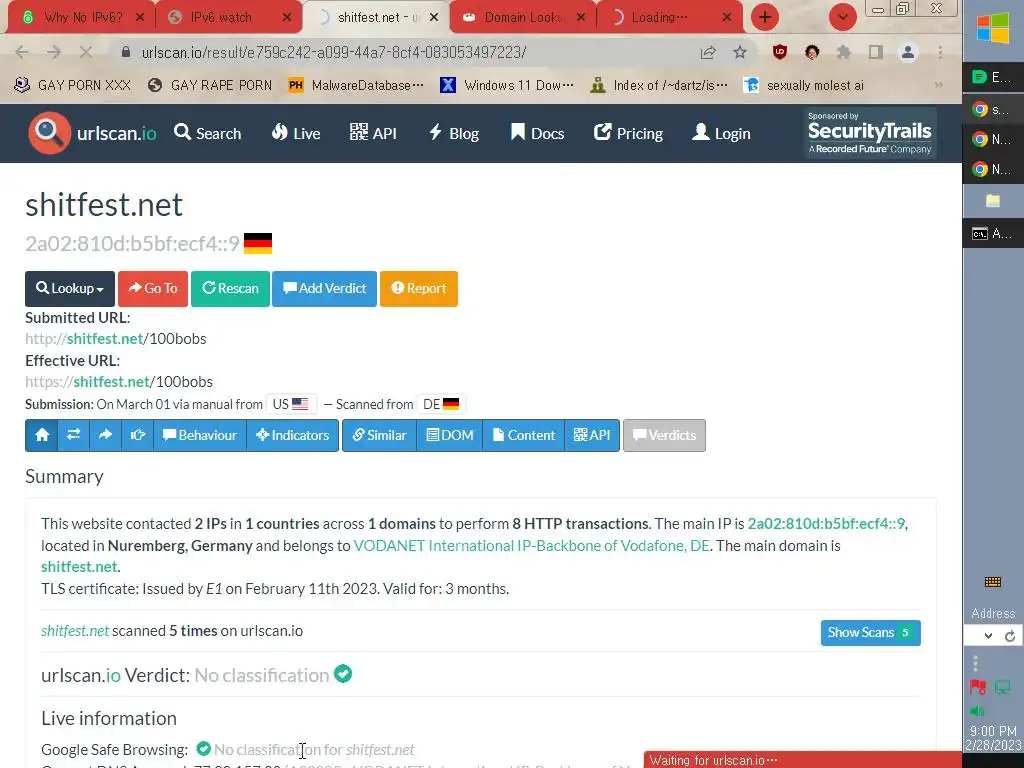Click the address bar URL field
Viewport: 1024px width, 768px height.
coord(405,52)
